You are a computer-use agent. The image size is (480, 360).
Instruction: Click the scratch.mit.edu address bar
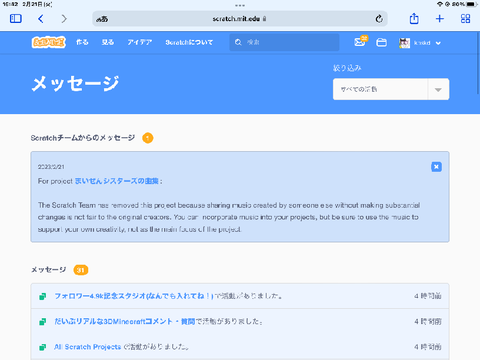click(x=240, y=19)
